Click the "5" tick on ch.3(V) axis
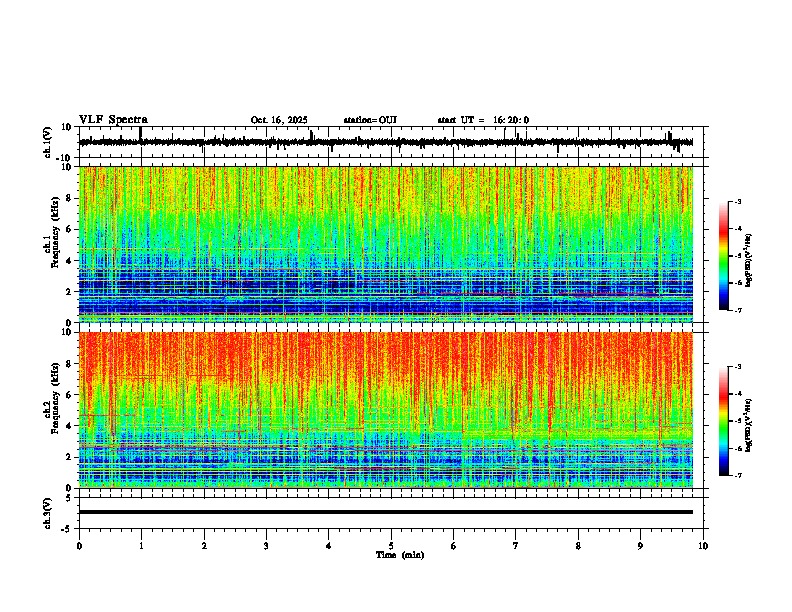792x612 pixels. pos(69,498)
